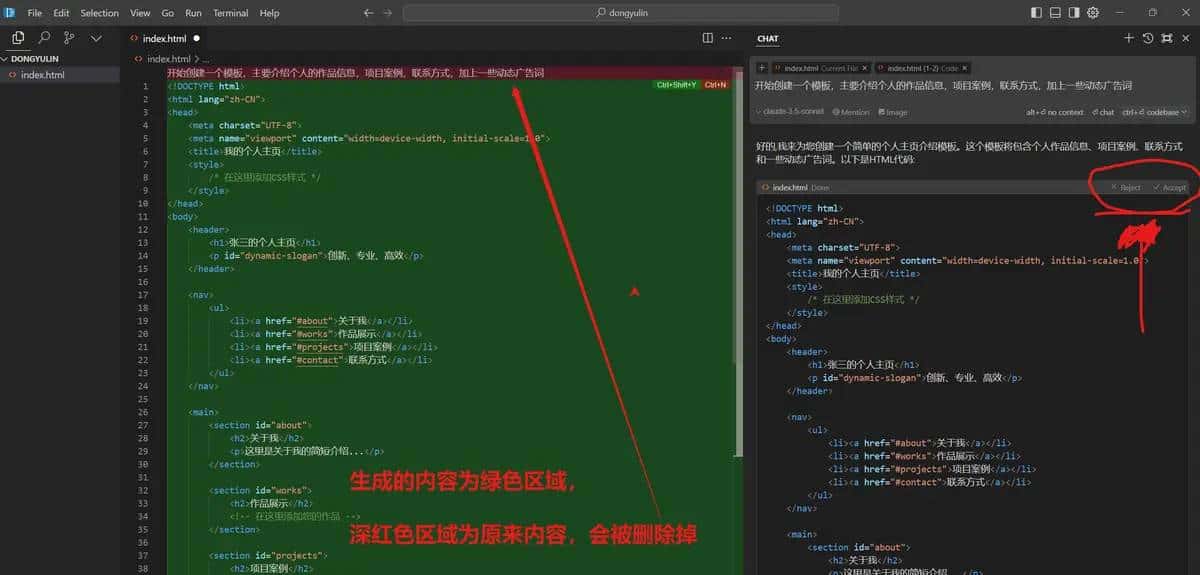Click the <title> line in the editor
The height and width of the screenshot is (575, 1200).
click(255, 151)
